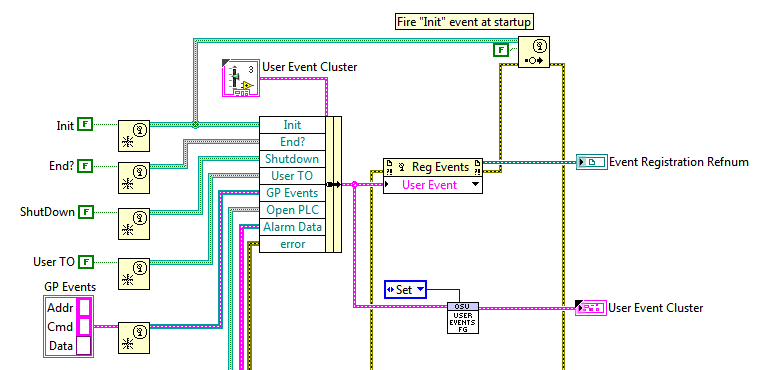Click the User TO element of Bundle By Name
The height and width of the screenshot is (370, 761).
coord(292,176)
